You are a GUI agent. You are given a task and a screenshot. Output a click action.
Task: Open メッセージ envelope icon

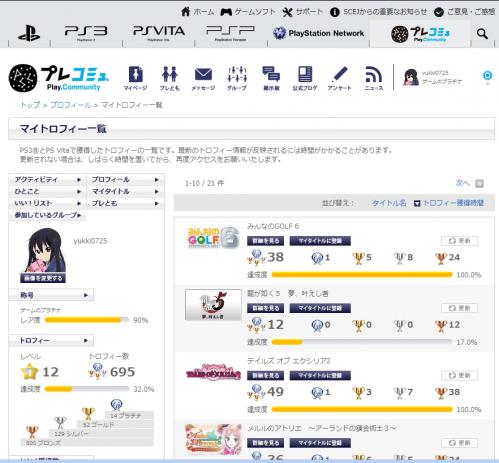[203, 78]
